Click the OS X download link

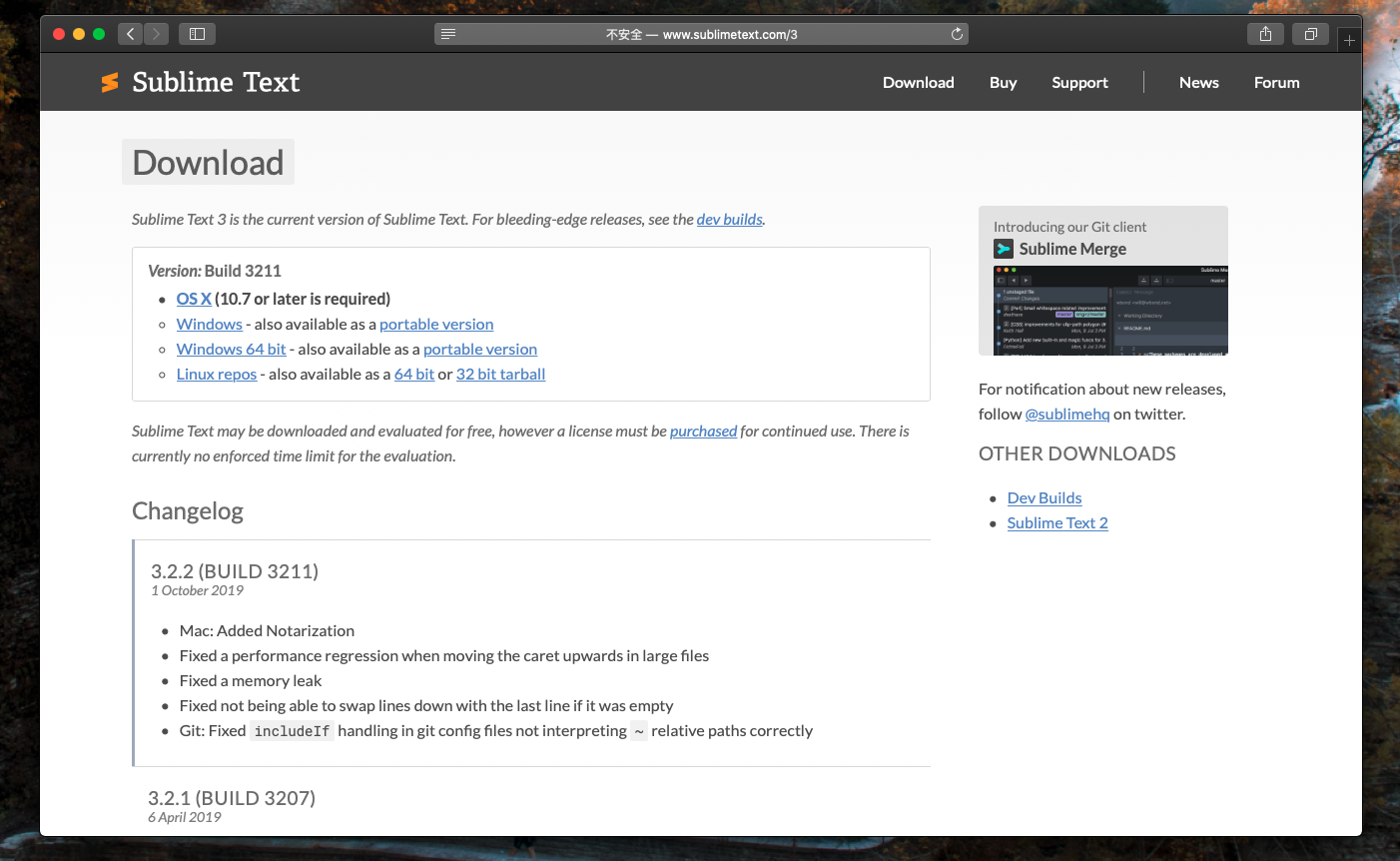tap(194, 299)
